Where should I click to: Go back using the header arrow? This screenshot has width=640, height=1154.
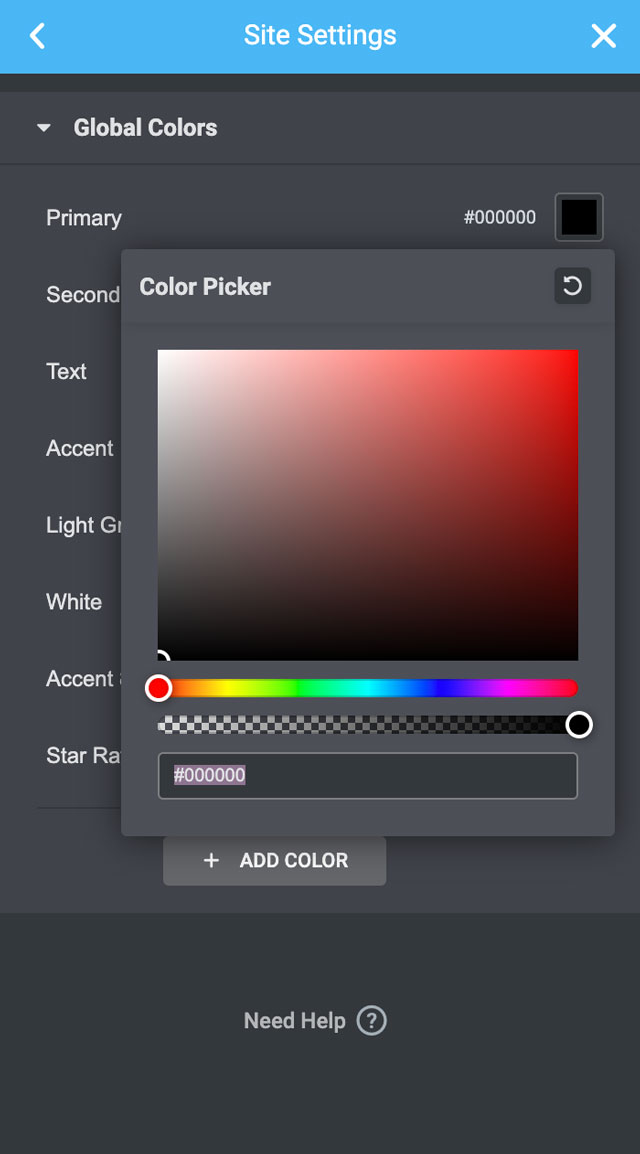click(x=37, y=36)
